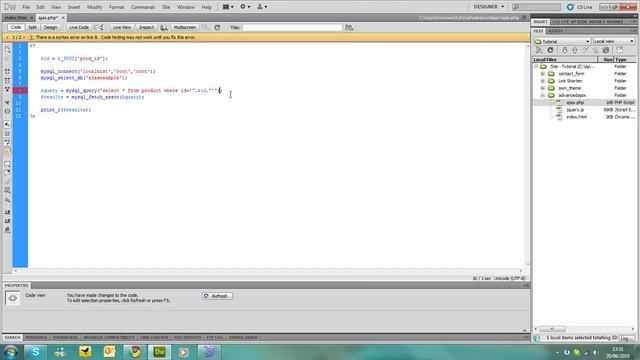Click the code view icon in Properties panel
The width and height of the screenshot is (640, 360).
(13, 298)
